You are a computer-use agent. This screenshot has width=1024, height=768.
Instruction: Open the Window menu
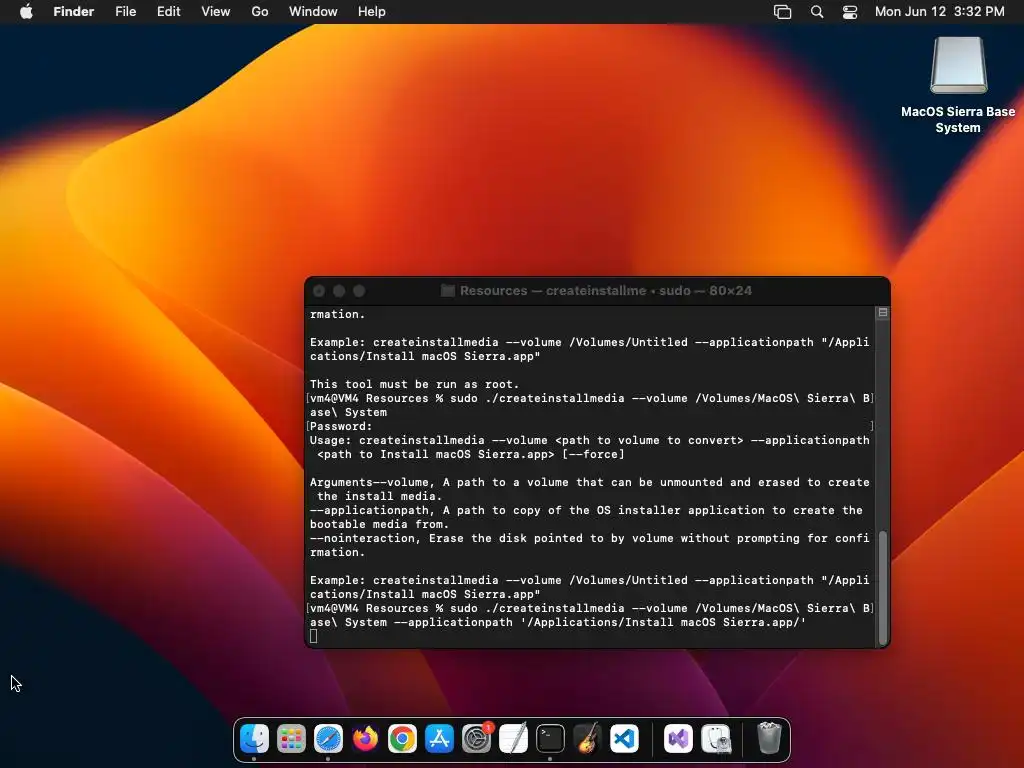tap(313, 11)
